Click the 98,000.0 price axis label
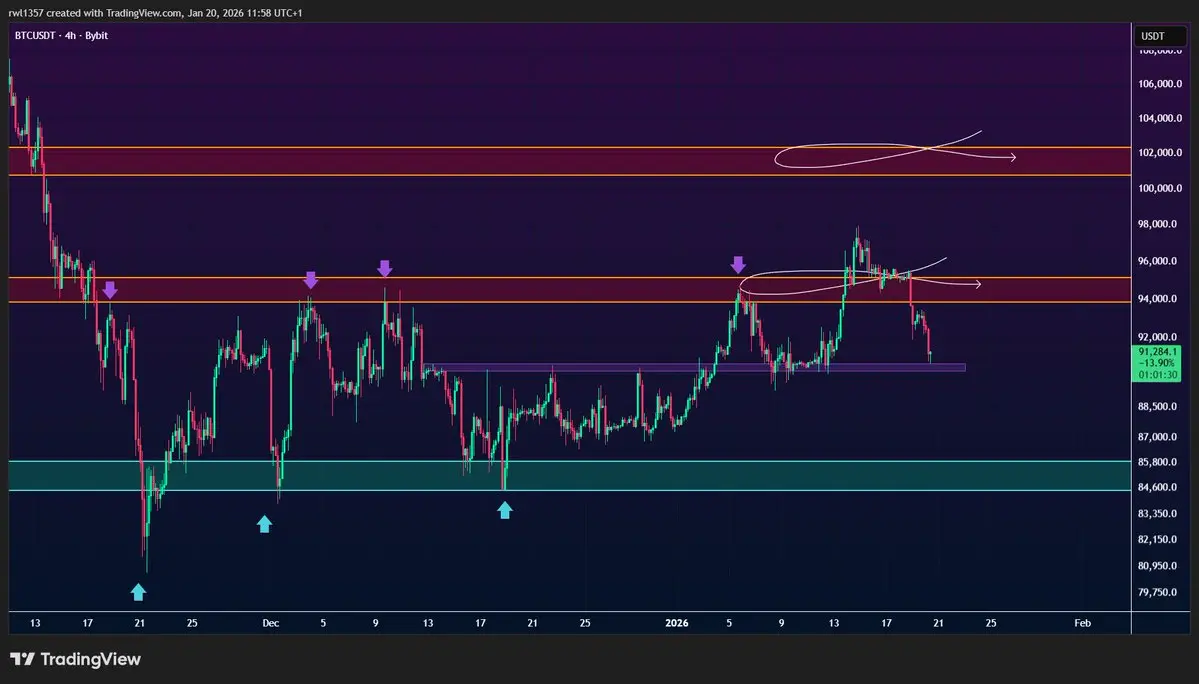Screen dimensions: 1199x684 (x=1160, y=225)
